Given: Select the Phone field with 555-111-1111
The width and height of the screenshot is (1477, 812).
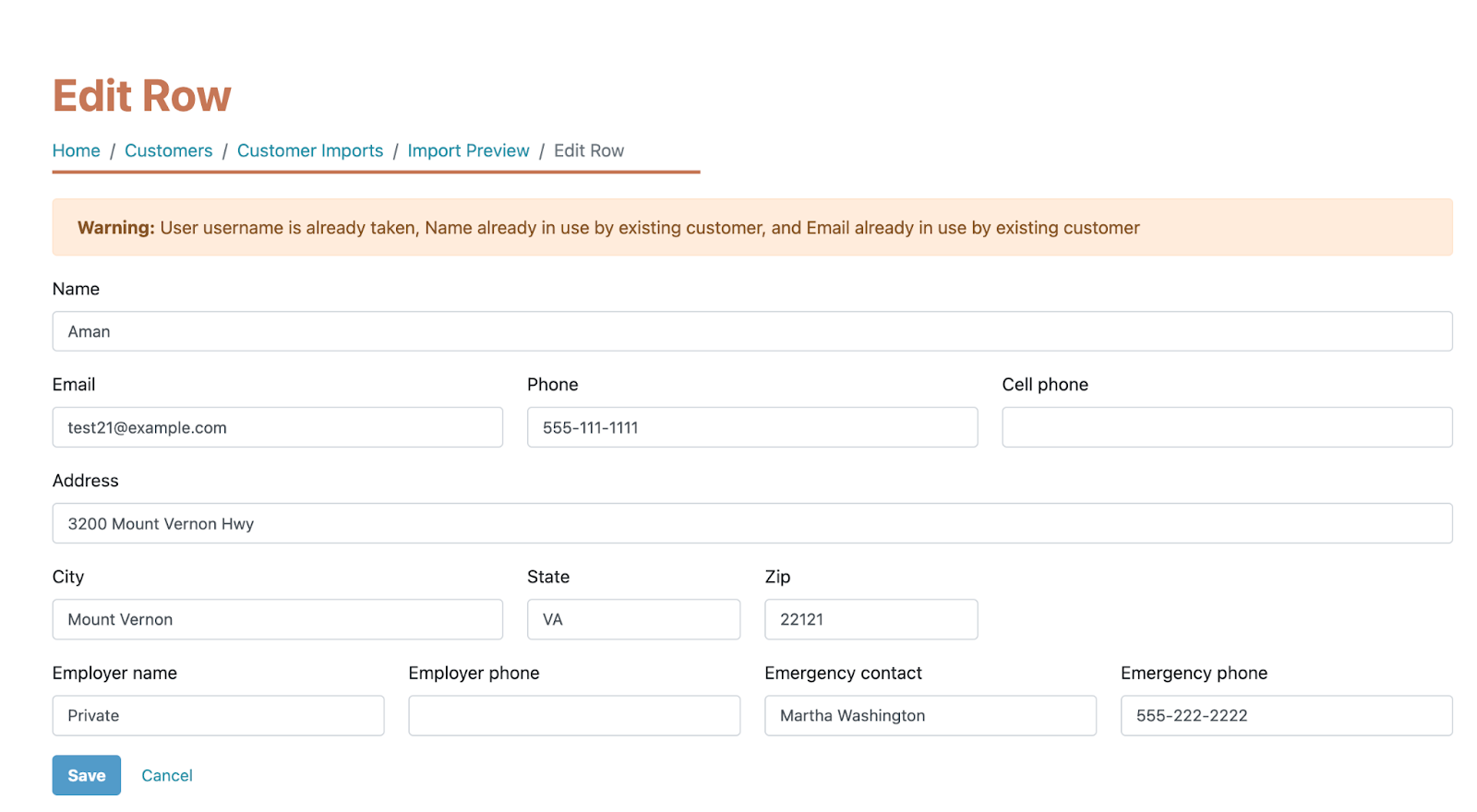Looking at the screenshot, I should (x=751, y=427).
